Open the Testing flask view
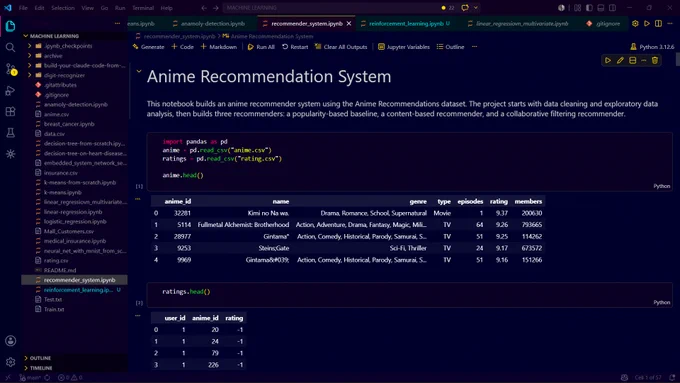The image size is (680, 383). point(10,133)
